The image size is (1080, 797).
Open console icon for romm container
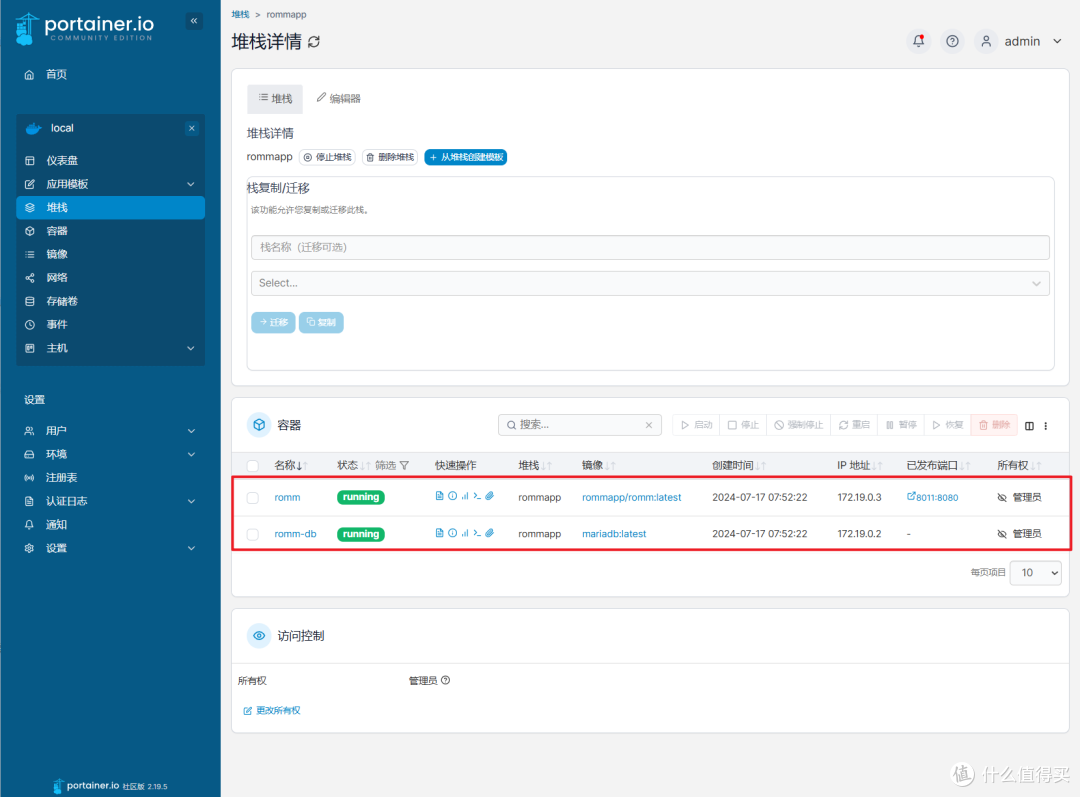(x=477, y=496)
